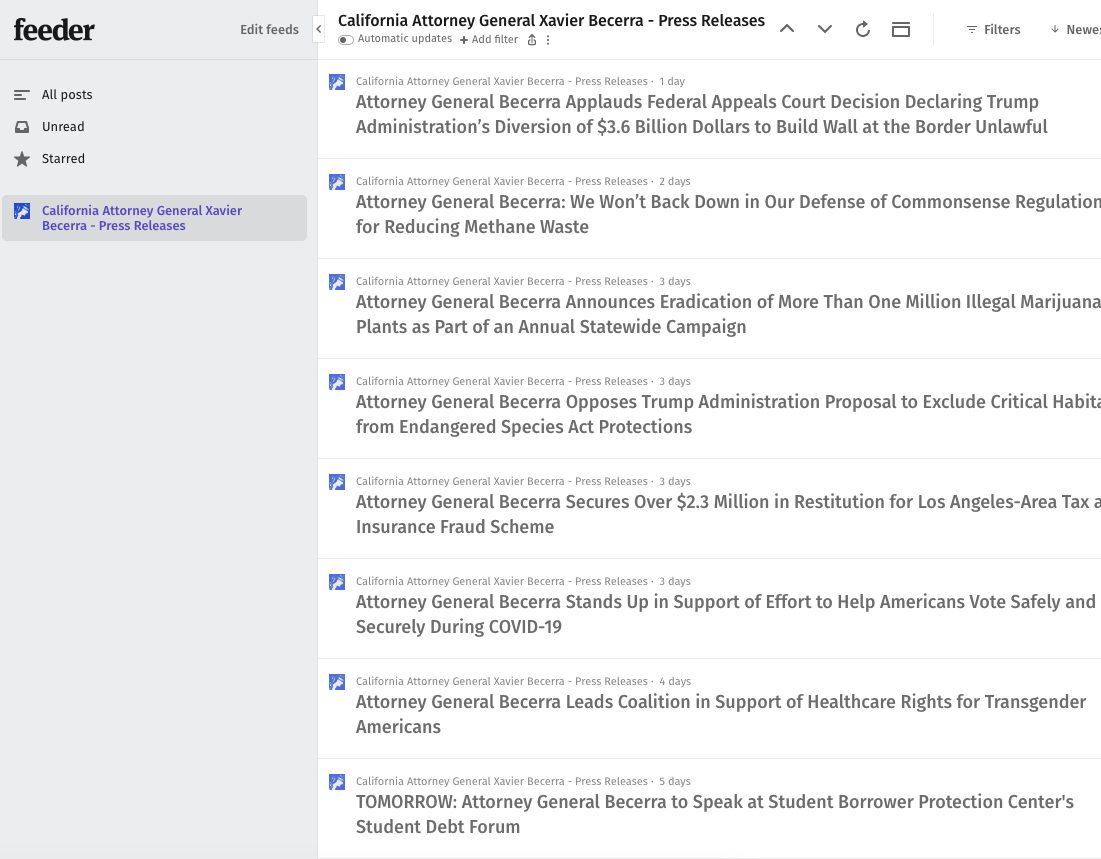Click the '5 days' timestamp
1101x859 pixels.
[x=675, y=781]
